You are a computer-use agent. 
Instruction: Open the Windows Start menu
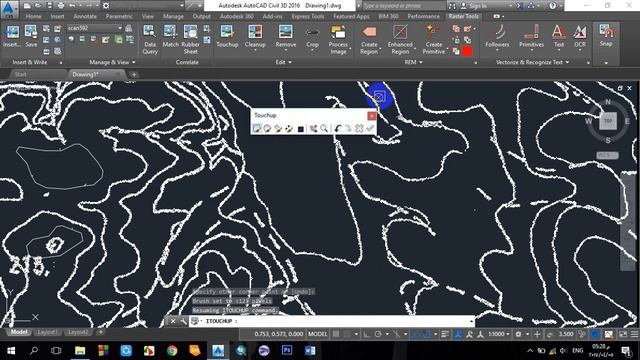[x=11, y=350]
